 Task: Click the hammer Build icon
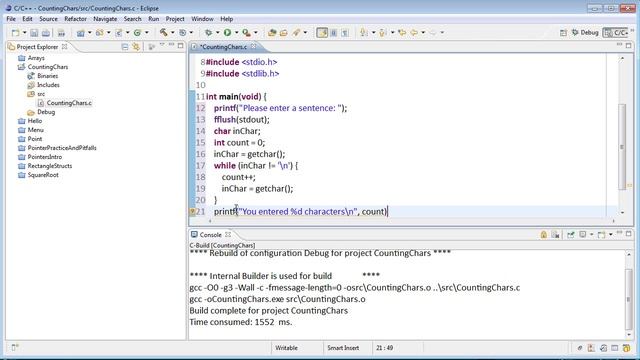pyautogui.click(x=164, y=32)
